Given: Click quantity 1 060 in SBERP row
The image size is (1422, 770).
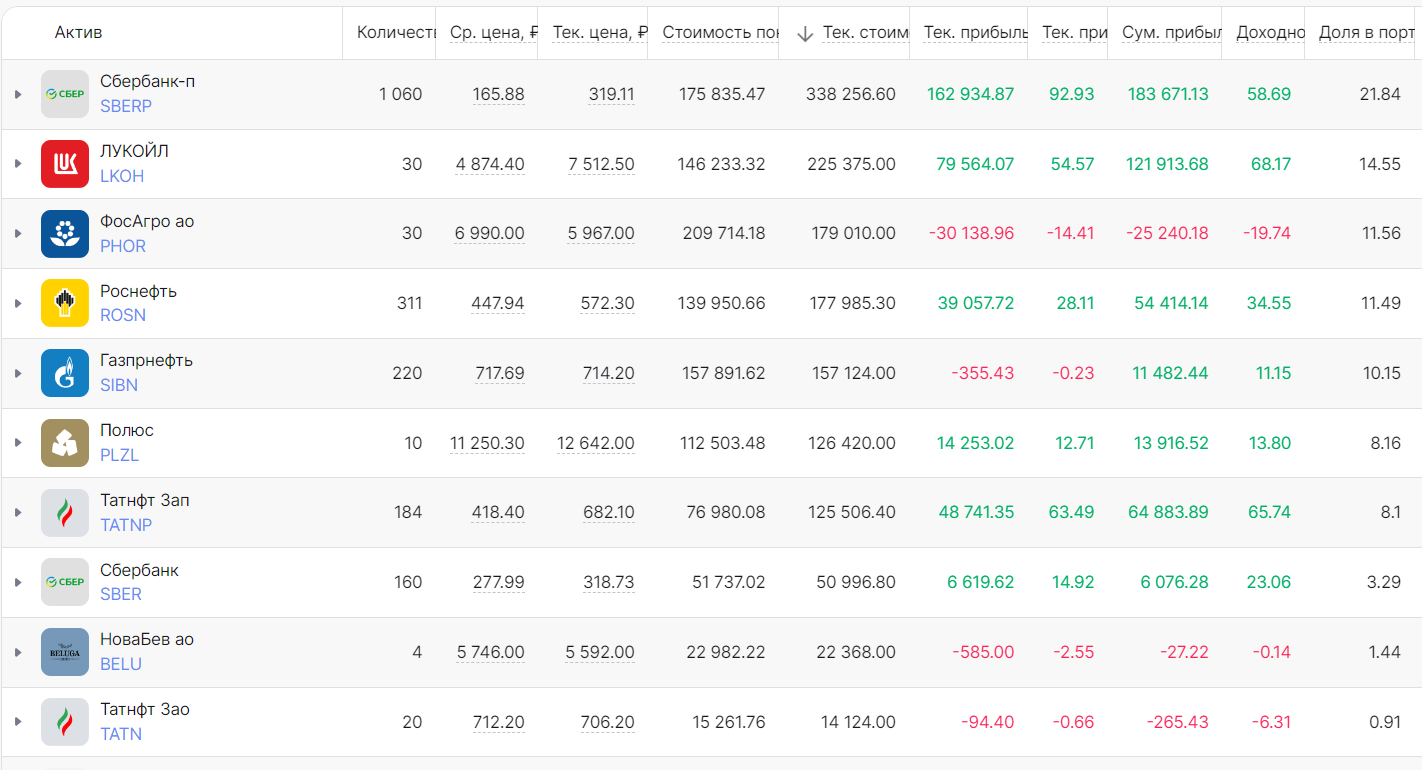Looking at the screenshot, I should 401,94.
